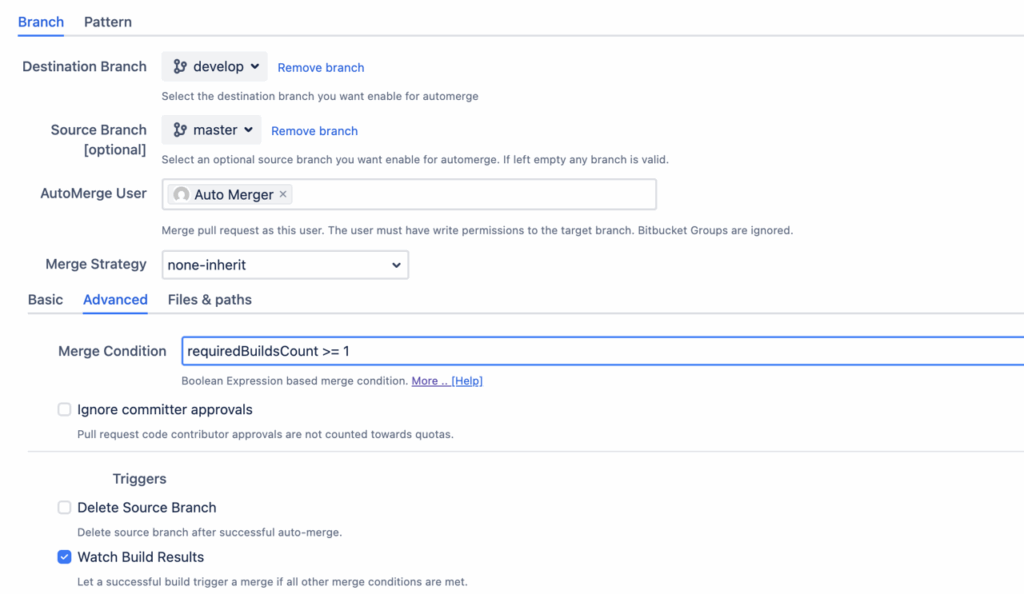Click the branch icon next to develop
Image resolution: width=1024 pixels, height=594 pixels.
point(180,67)
